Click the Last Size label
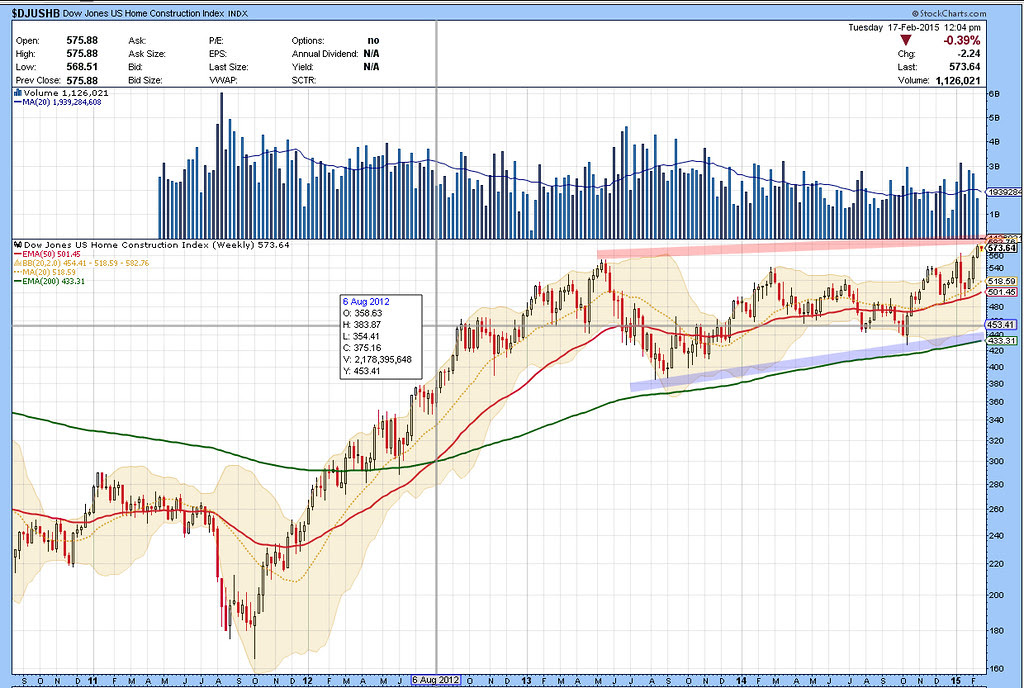 [229, 67]
